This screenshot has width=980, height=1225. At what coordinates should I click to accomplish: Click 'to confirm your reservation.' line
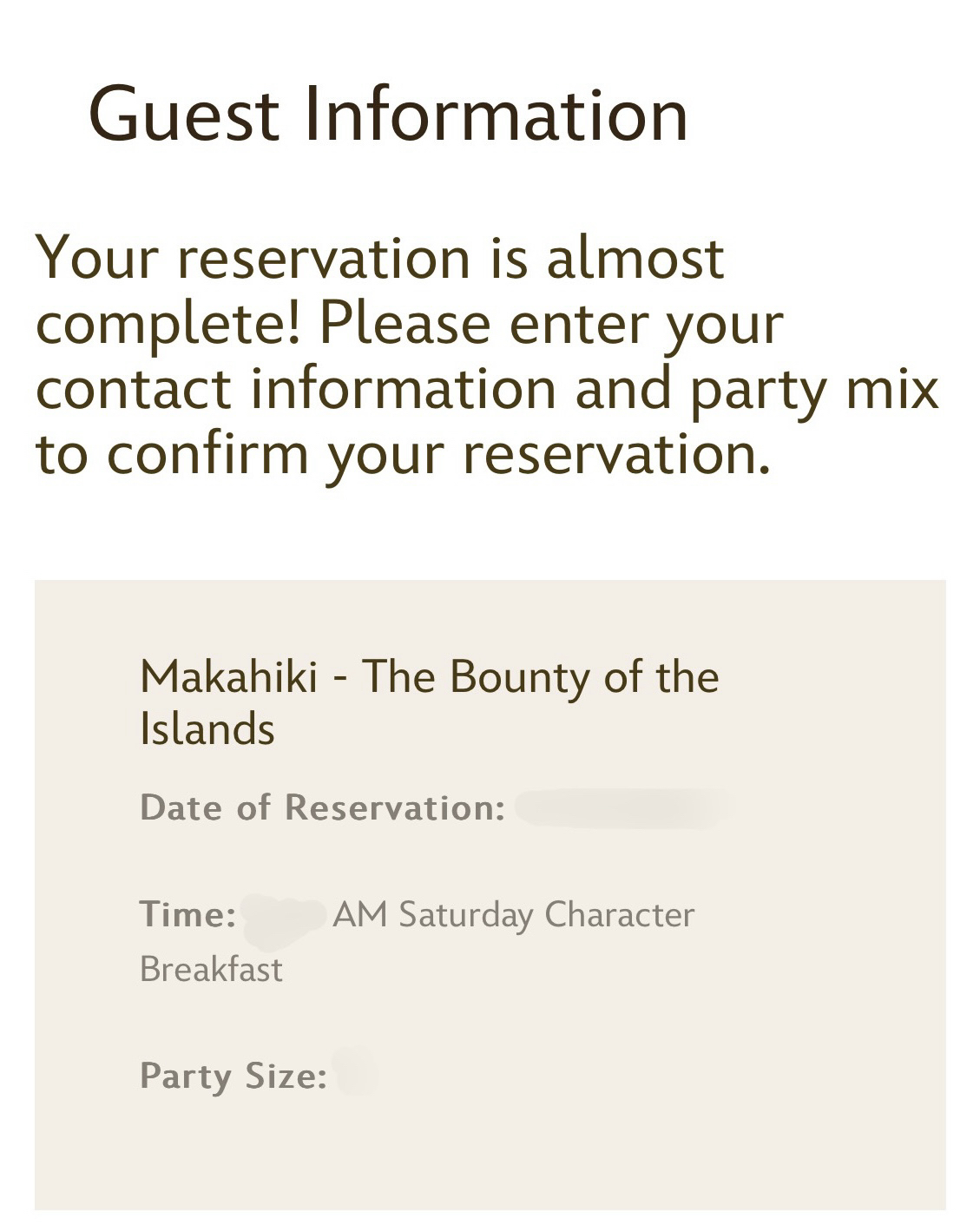pyautogui.click(x=403, y=453)
